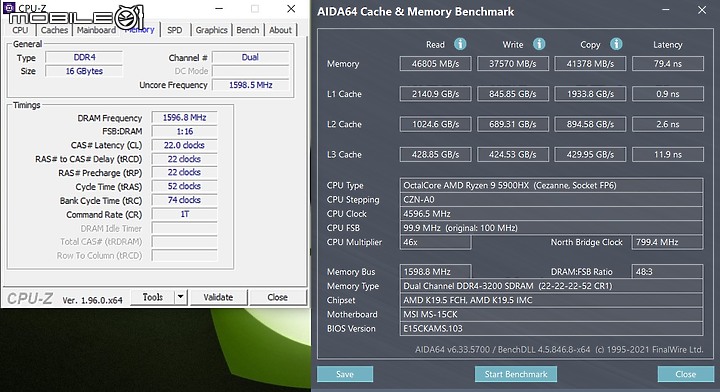Click the CPU FSB 99.9 MHz field
720x392 pixels.
(x=551, y=228)
